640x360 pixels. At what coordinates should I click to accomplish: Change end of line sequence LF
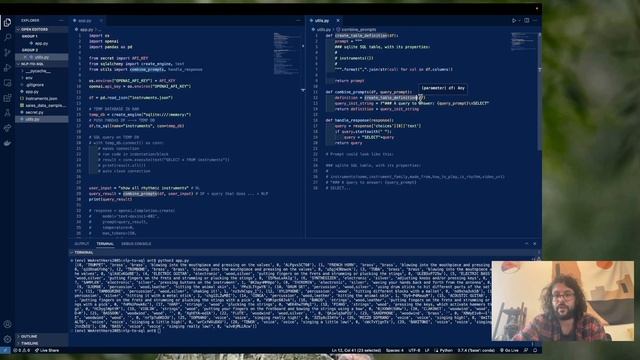[x=427, y=350]
